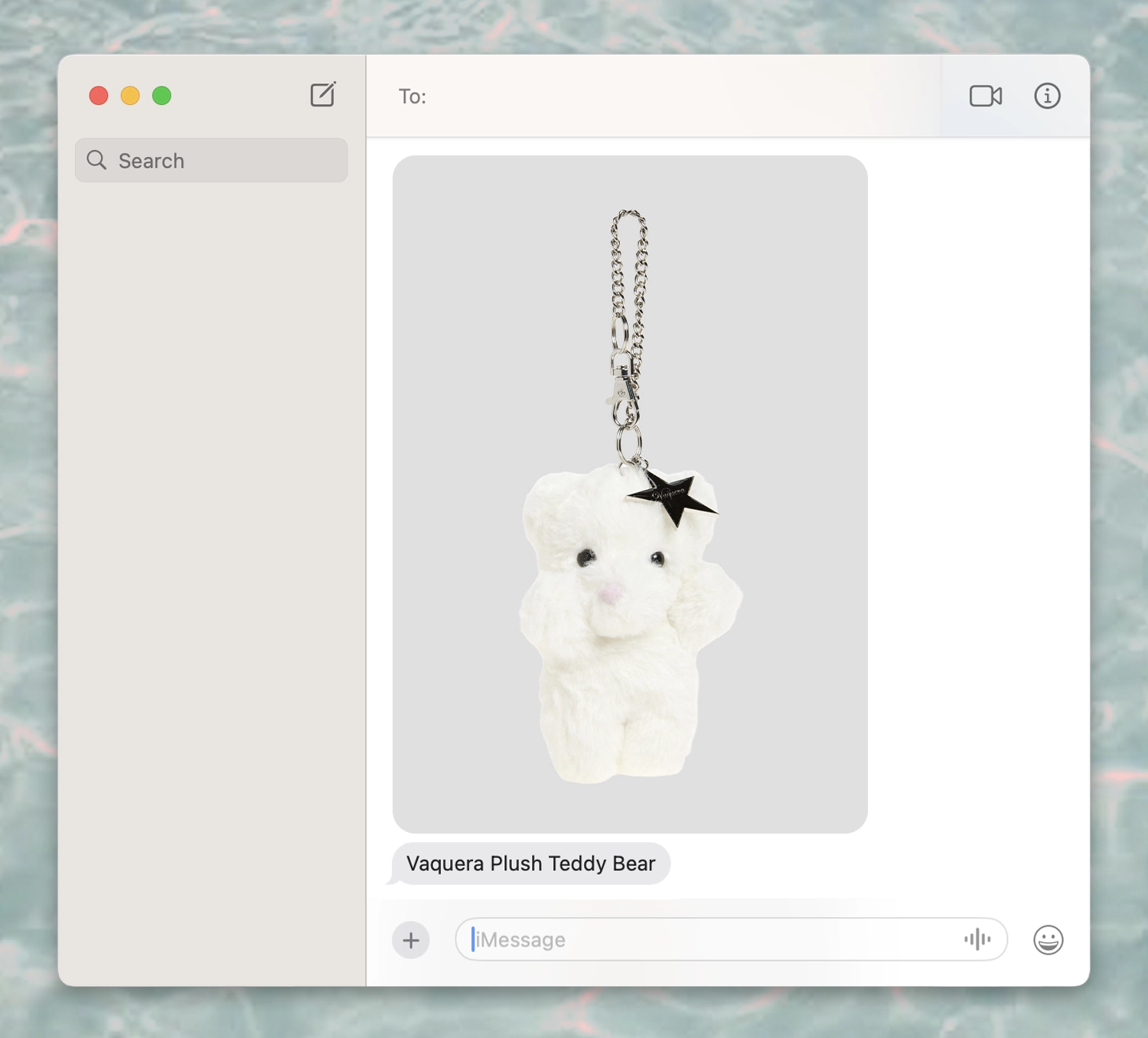Open the apps plus button

(411, 940)
